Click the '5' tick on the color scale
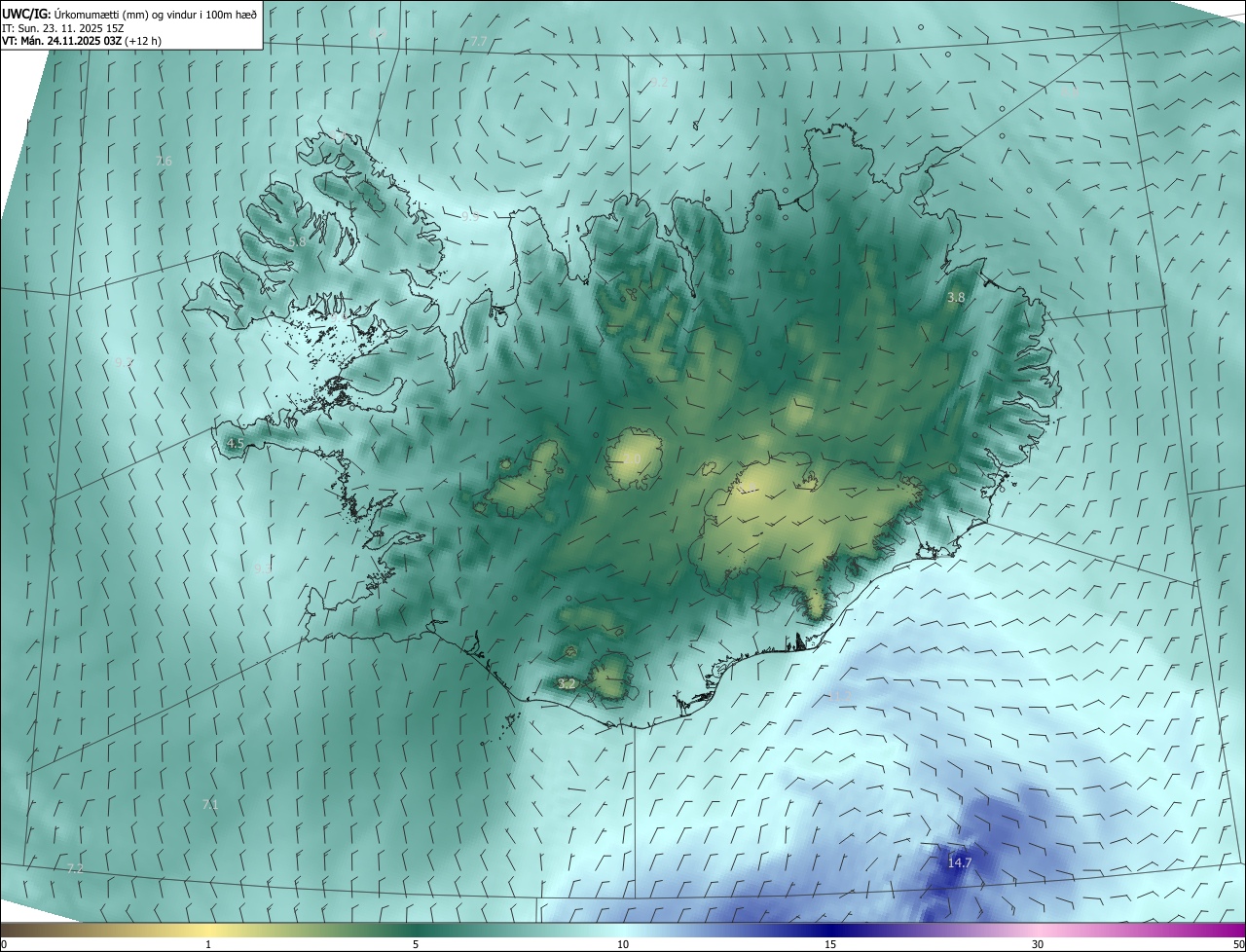 pos(416,944)
